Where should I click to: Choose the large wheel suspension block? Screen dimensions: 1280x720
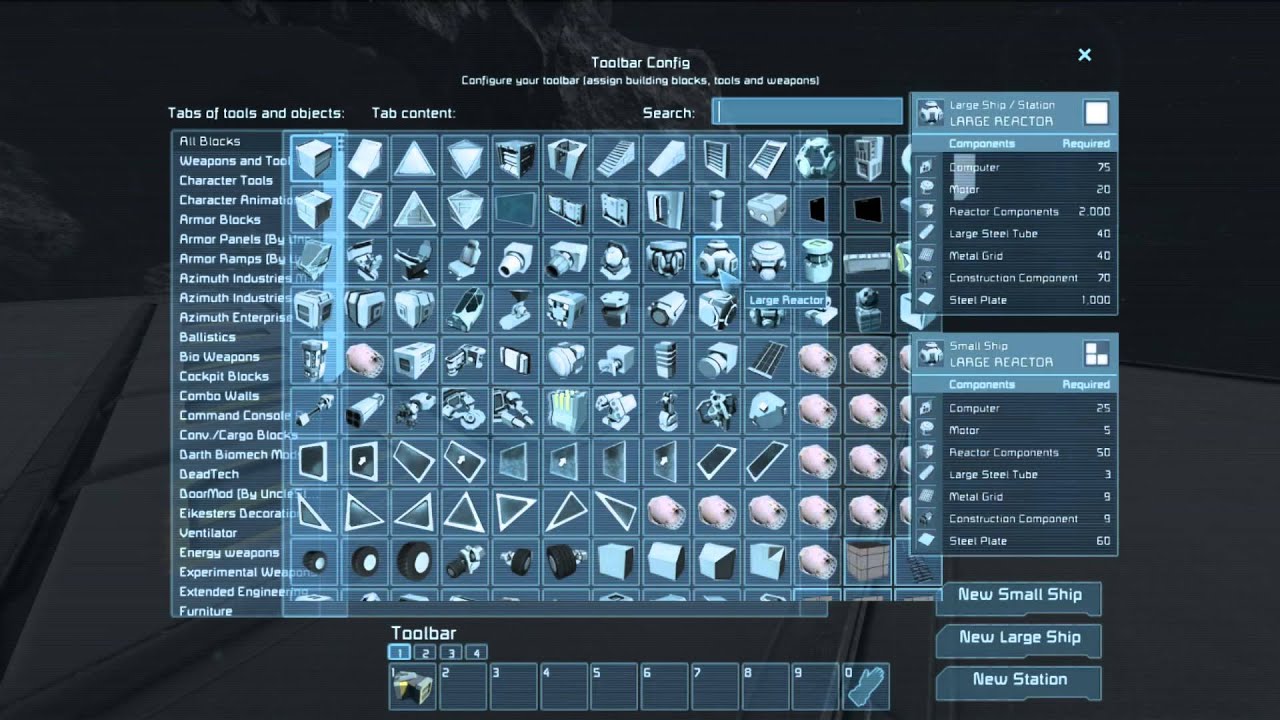[566, 562]
